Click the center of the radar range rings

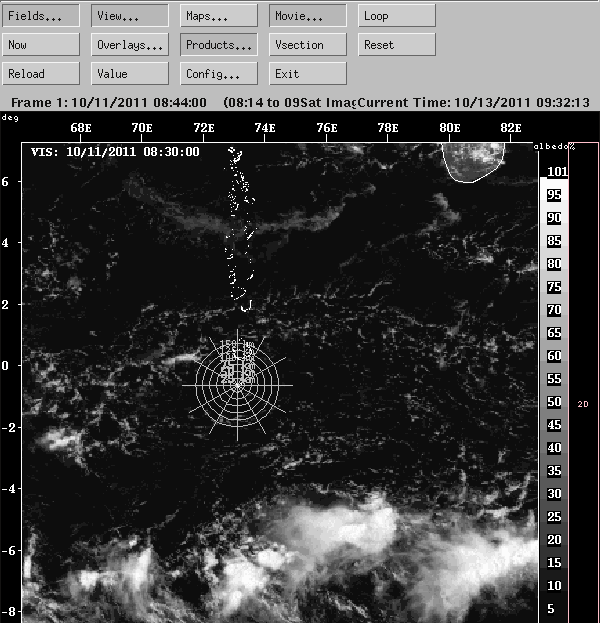click(x=238, y=385)
